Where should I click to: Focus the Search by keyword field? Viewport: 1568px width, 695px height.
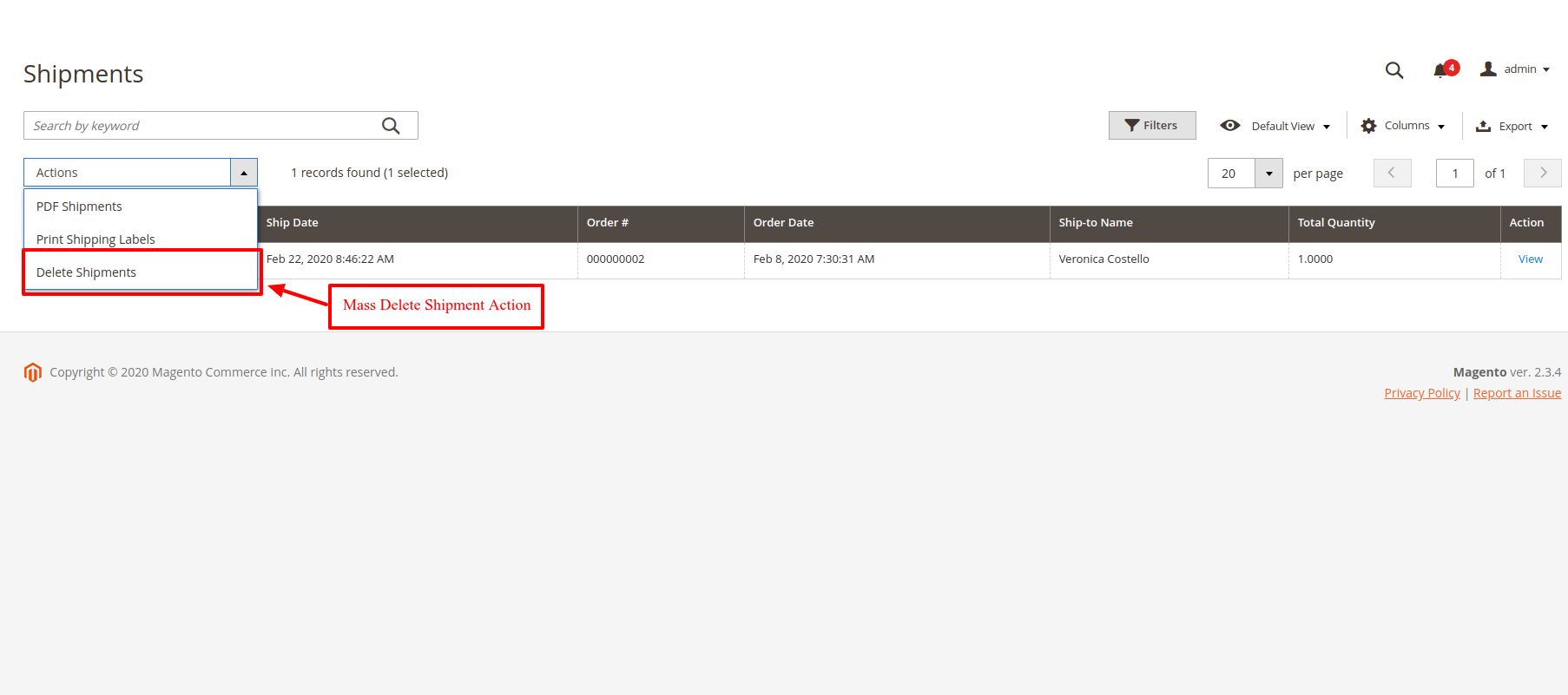[221, 126]
